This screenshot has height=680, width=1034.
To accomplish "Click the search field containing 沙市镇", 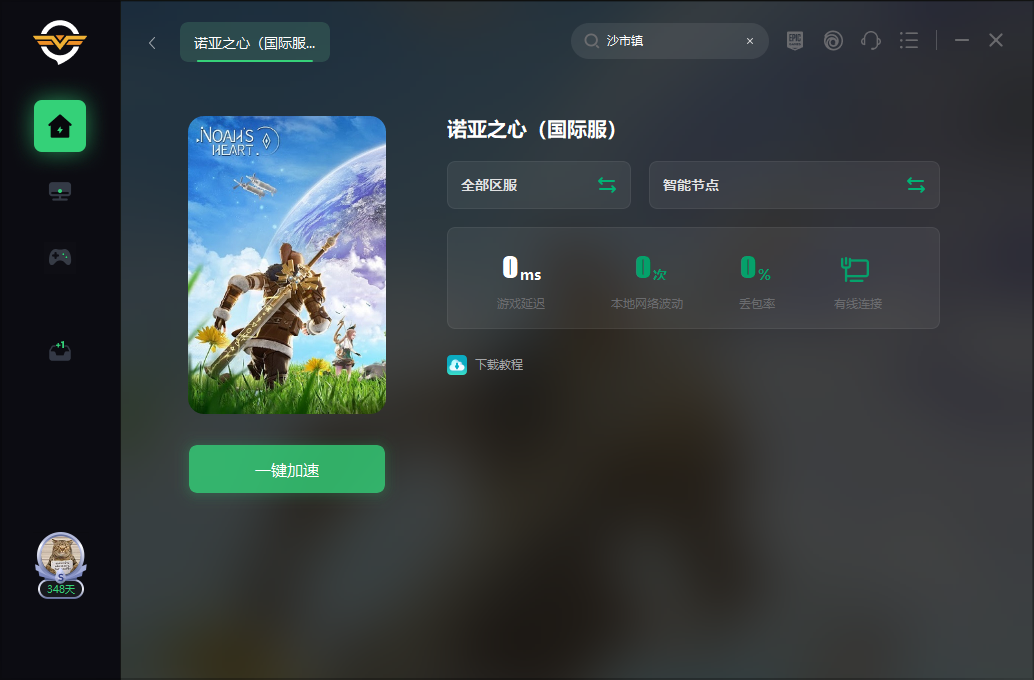I will point(669,41).
